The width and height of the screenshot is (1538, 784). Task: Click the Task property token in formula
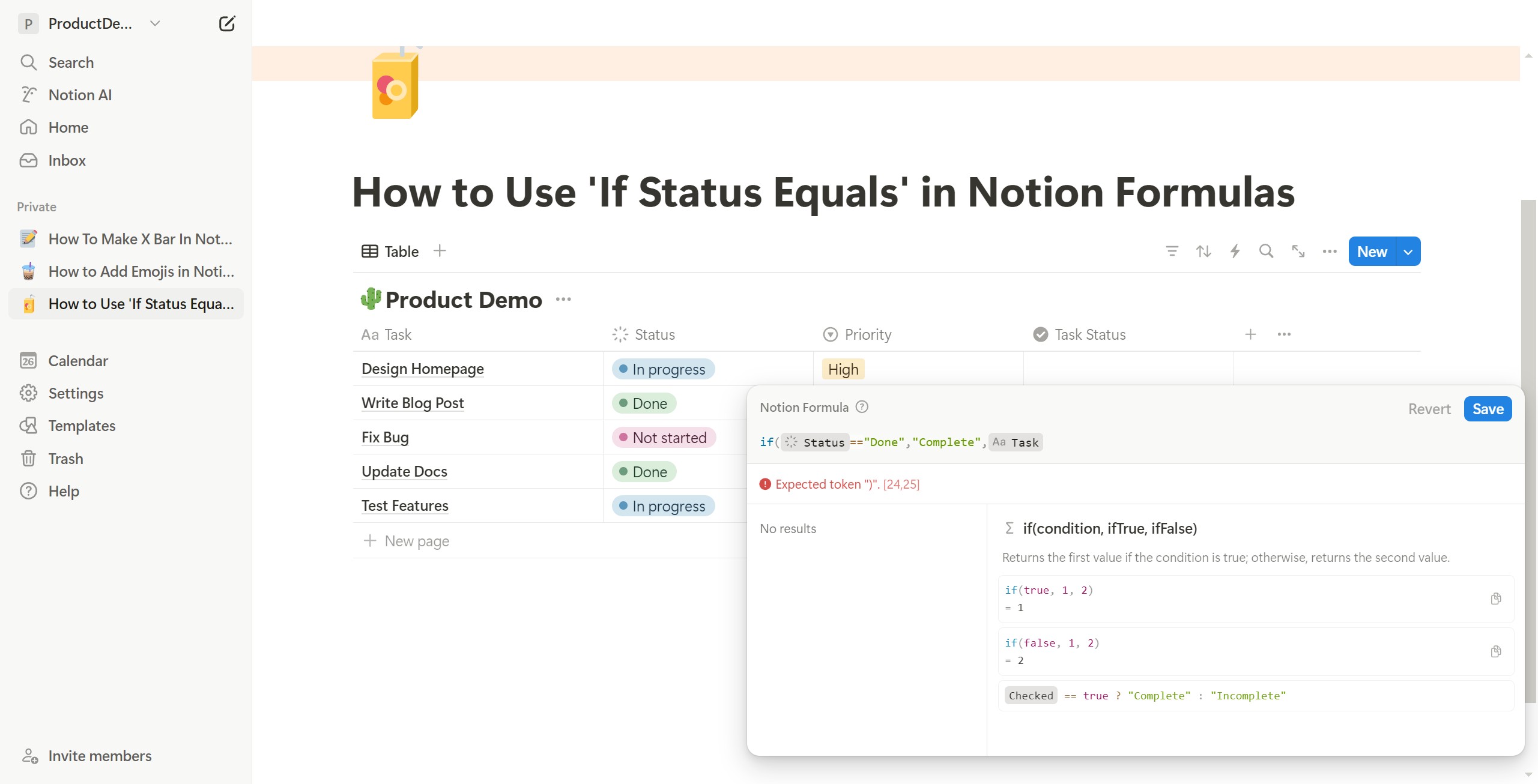point(1016,442)
